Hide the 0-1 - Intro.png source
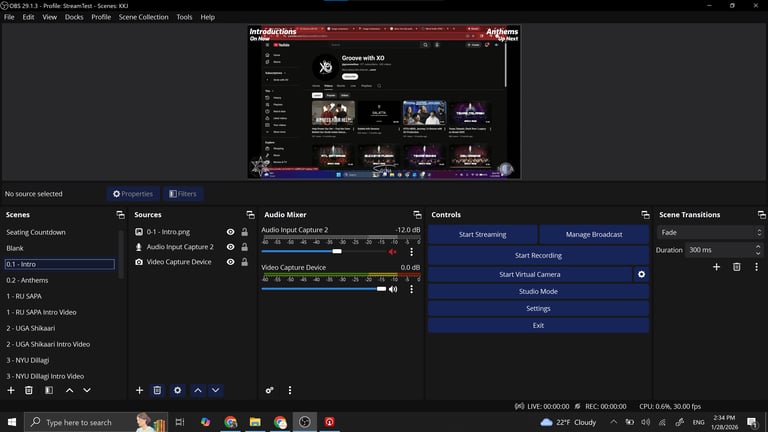Viewport: 768px width, 432px height. 230,232
